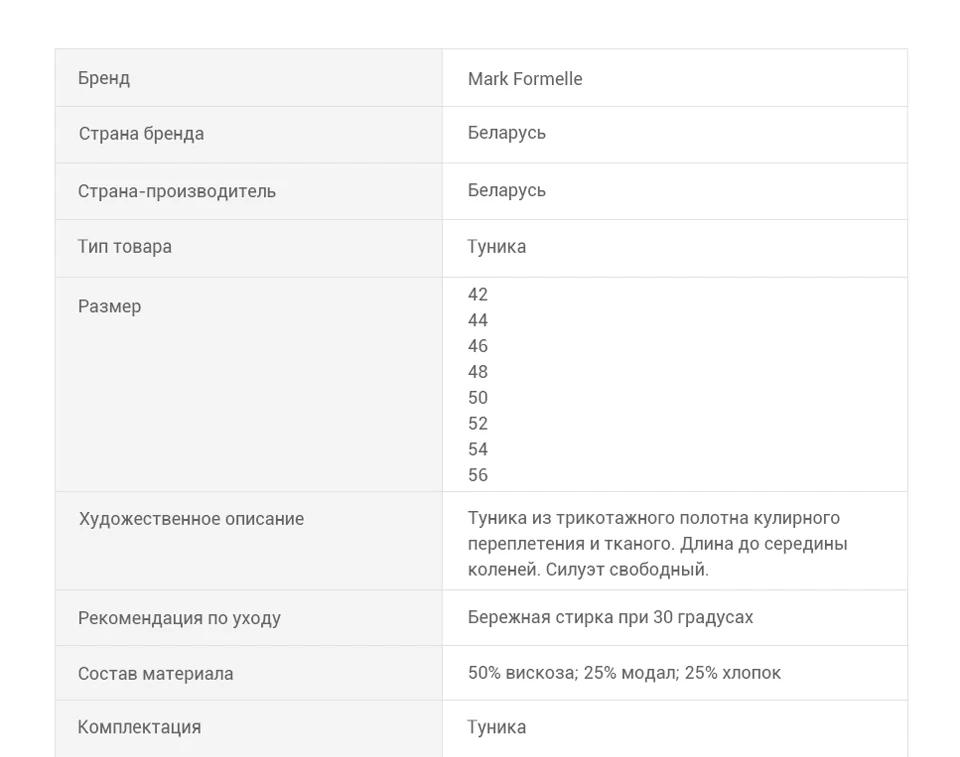Select size 56

tap(478, 475)
